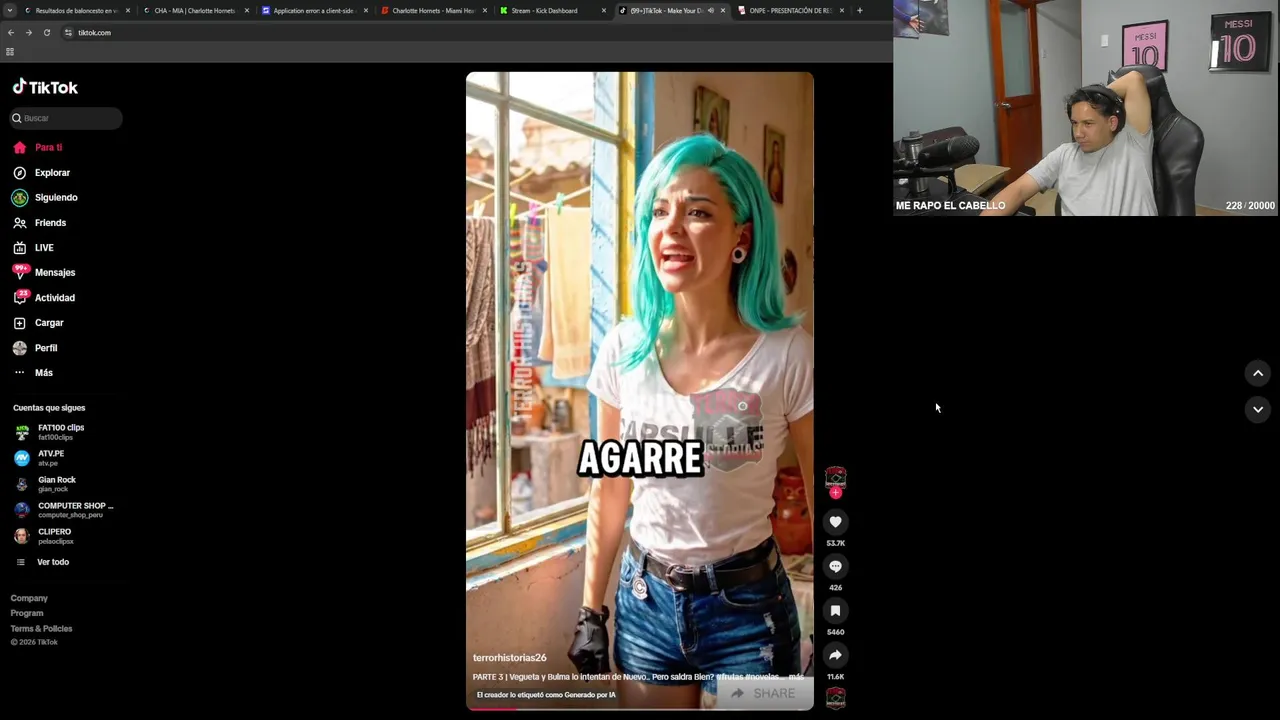Close the ONPE tab
The width and height of the screenshot is (1280, 720).
(x=841, y=10)
